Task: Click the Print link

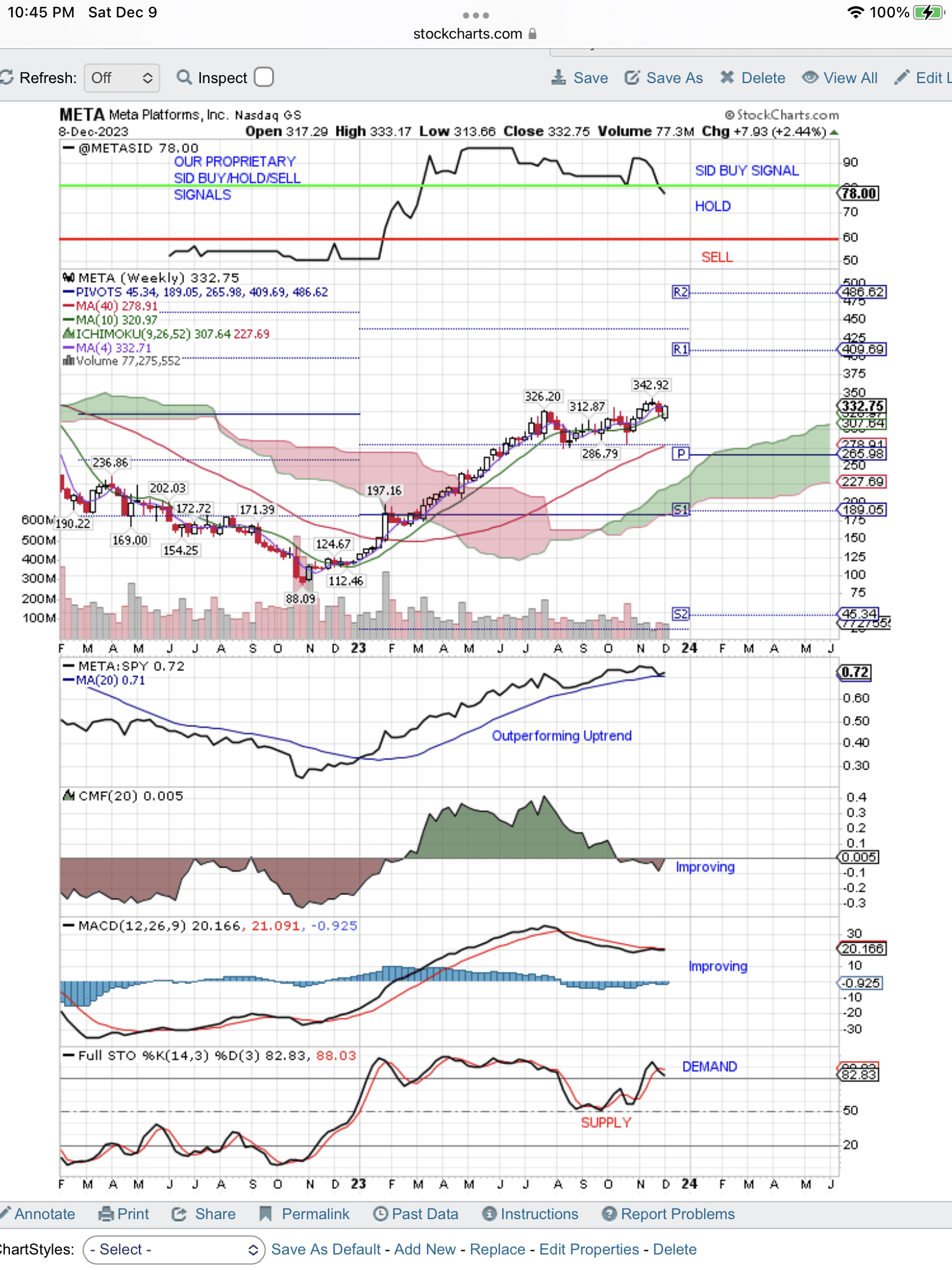Action: 133,1214
